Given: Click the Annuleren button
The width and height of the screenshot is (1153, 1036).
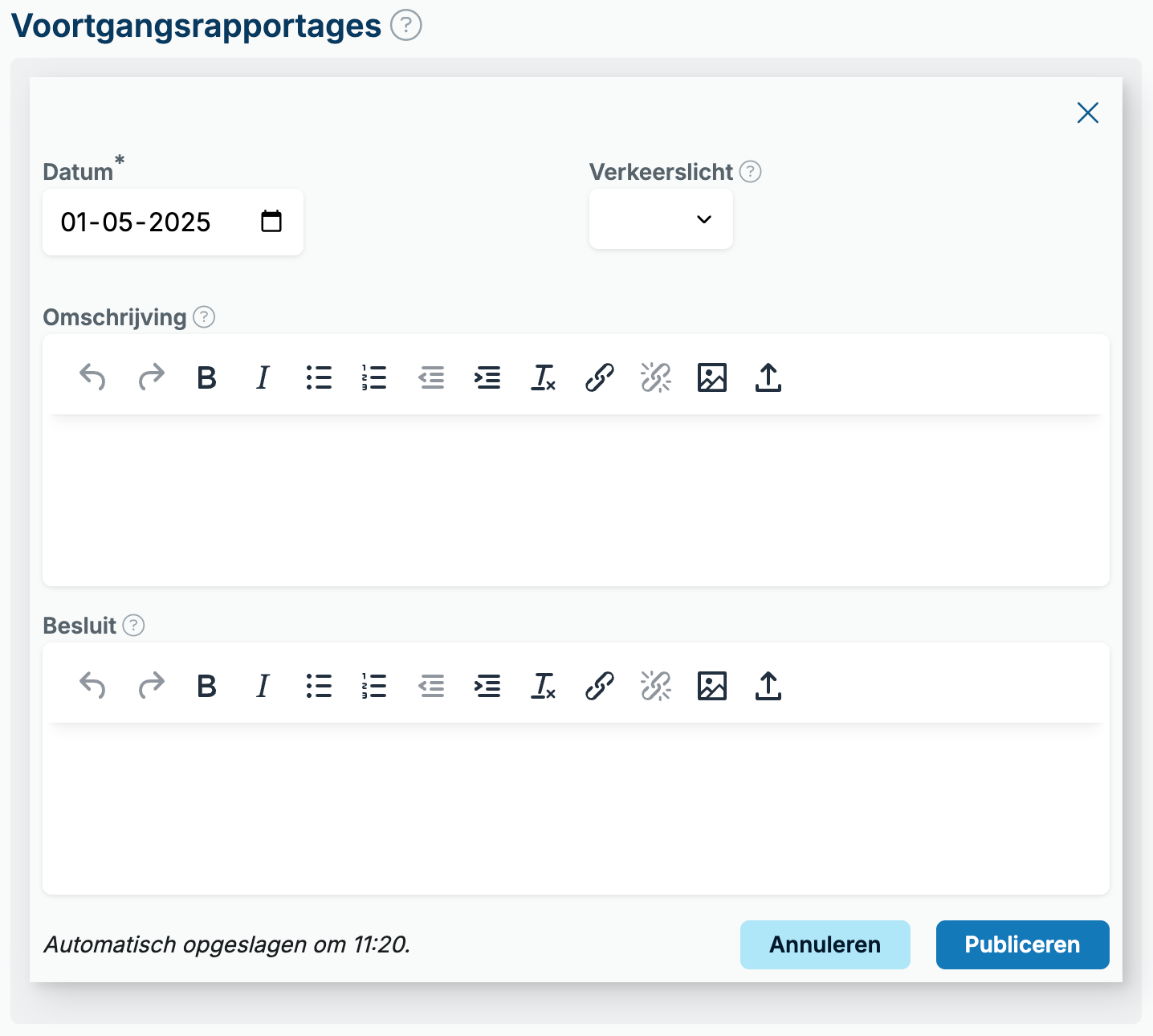Looking at the screenshot, I should click(x=825, y=944).
